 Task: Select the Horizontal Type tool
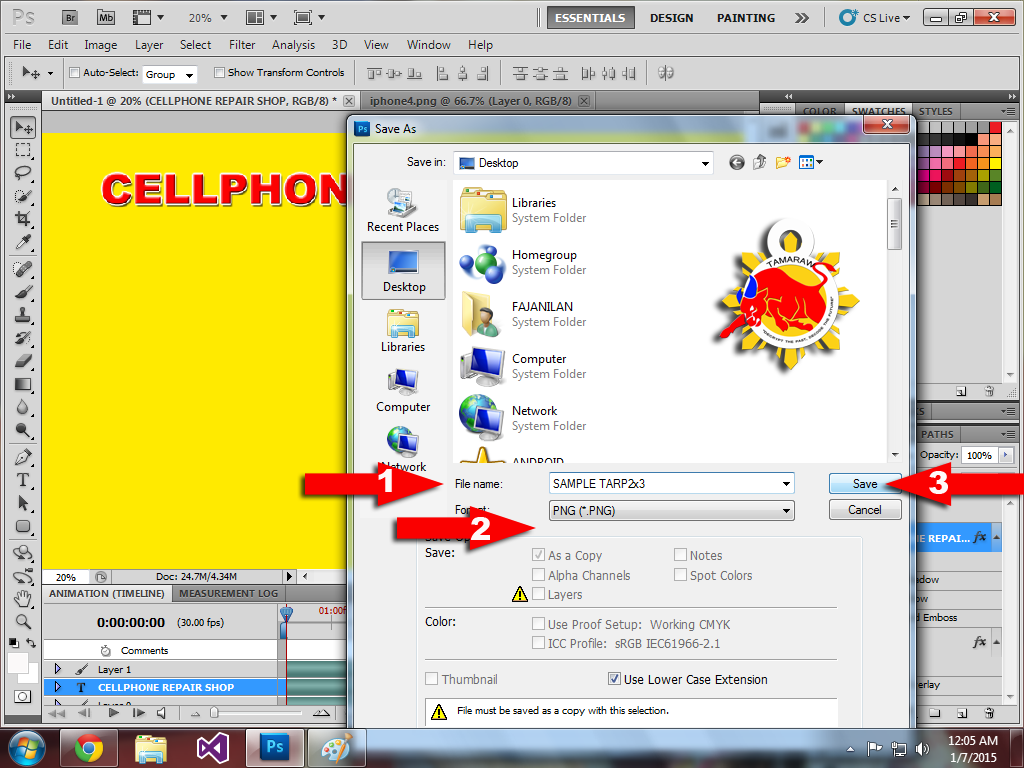click(x=23, y=480)
